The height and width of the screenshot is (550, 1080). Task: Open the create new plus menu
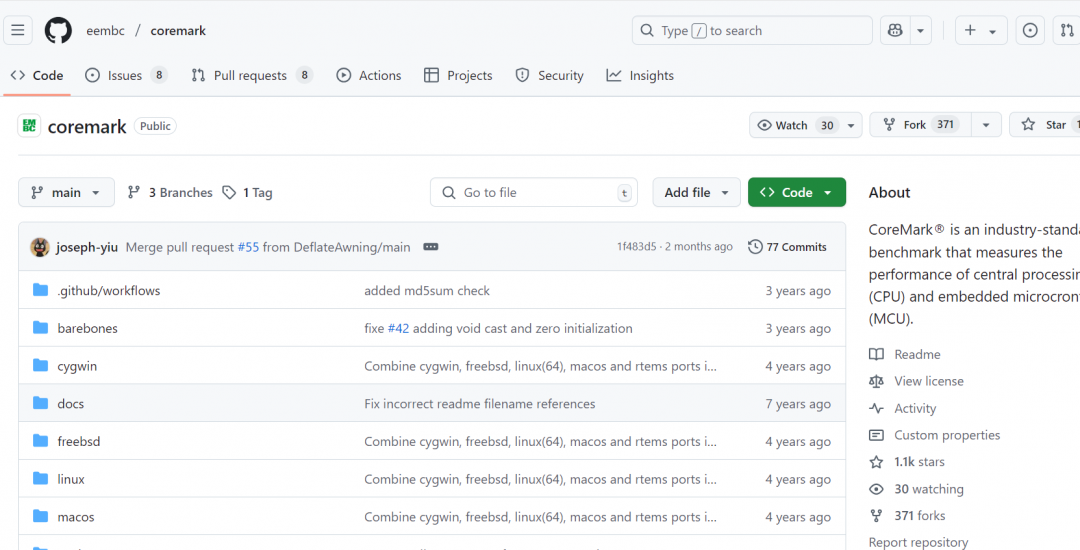981,30
